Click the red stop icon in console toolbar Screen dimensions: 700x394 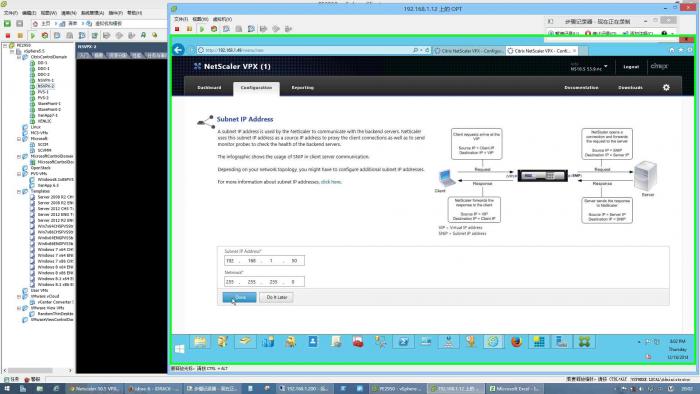pos(177,29)
